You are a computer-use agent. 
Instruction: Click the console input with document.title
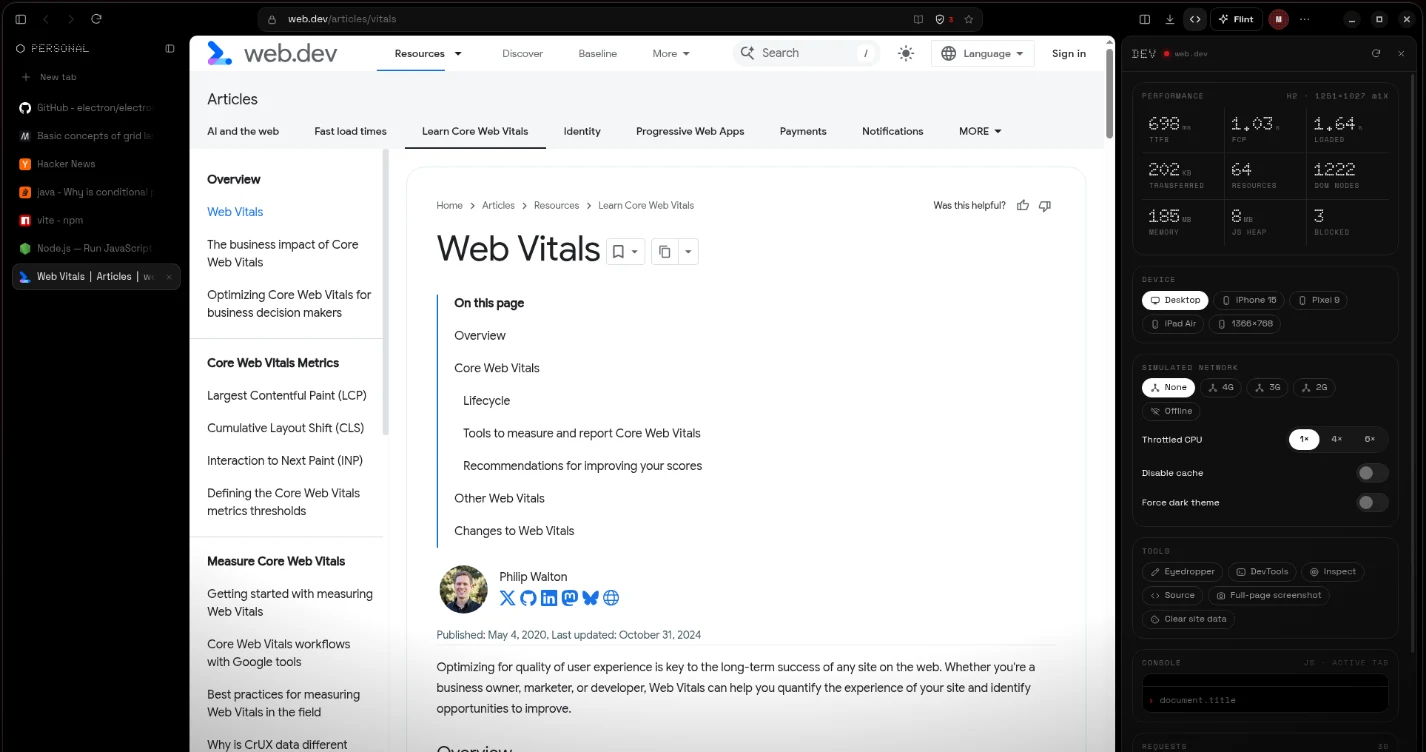coord(1266,700)
